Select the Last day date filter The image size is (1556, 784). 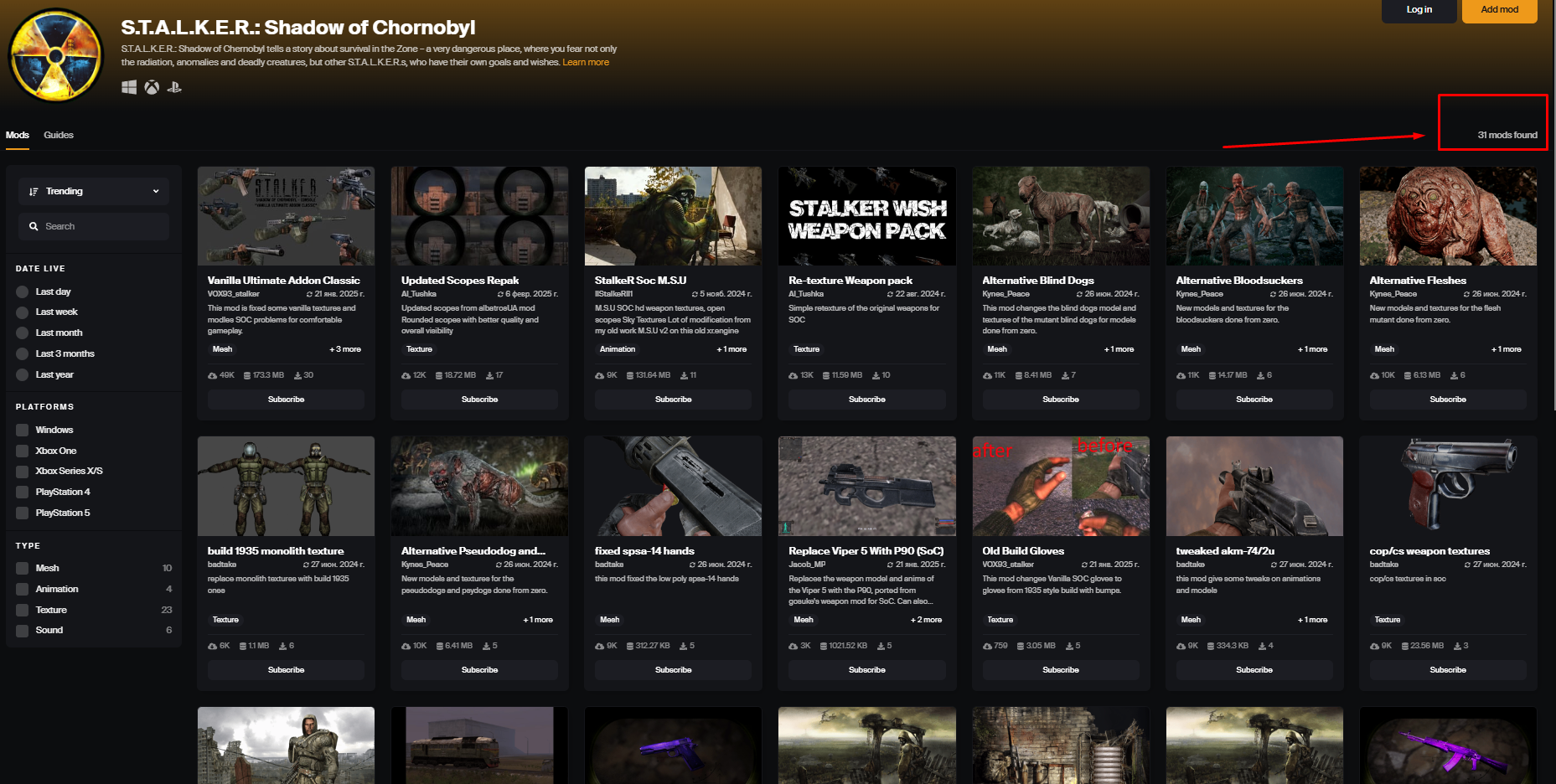point(23,291)
